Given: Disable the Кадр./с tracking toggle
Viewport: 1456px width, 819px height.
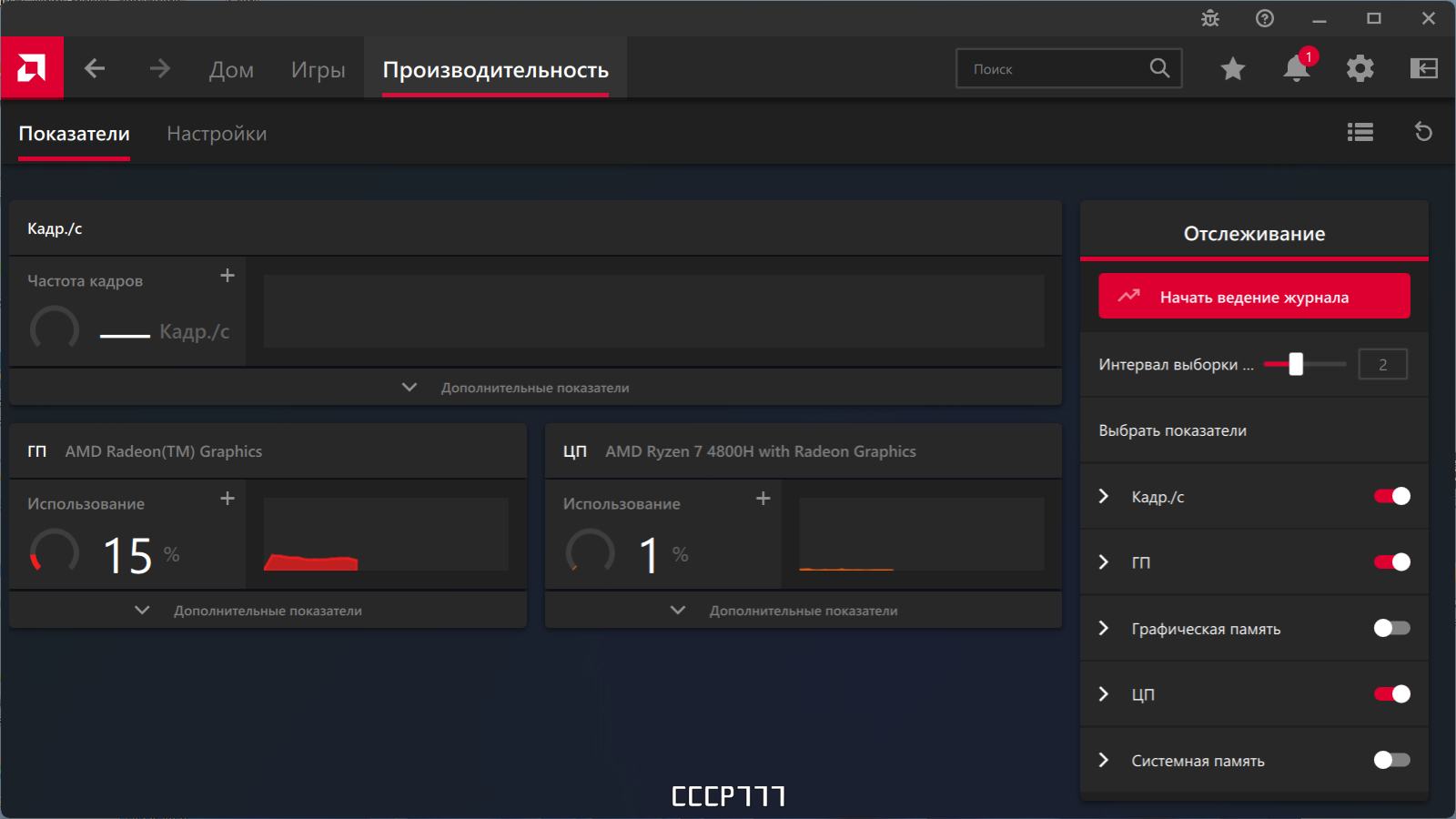Looking at the screenshot, I should point(1392,496).
